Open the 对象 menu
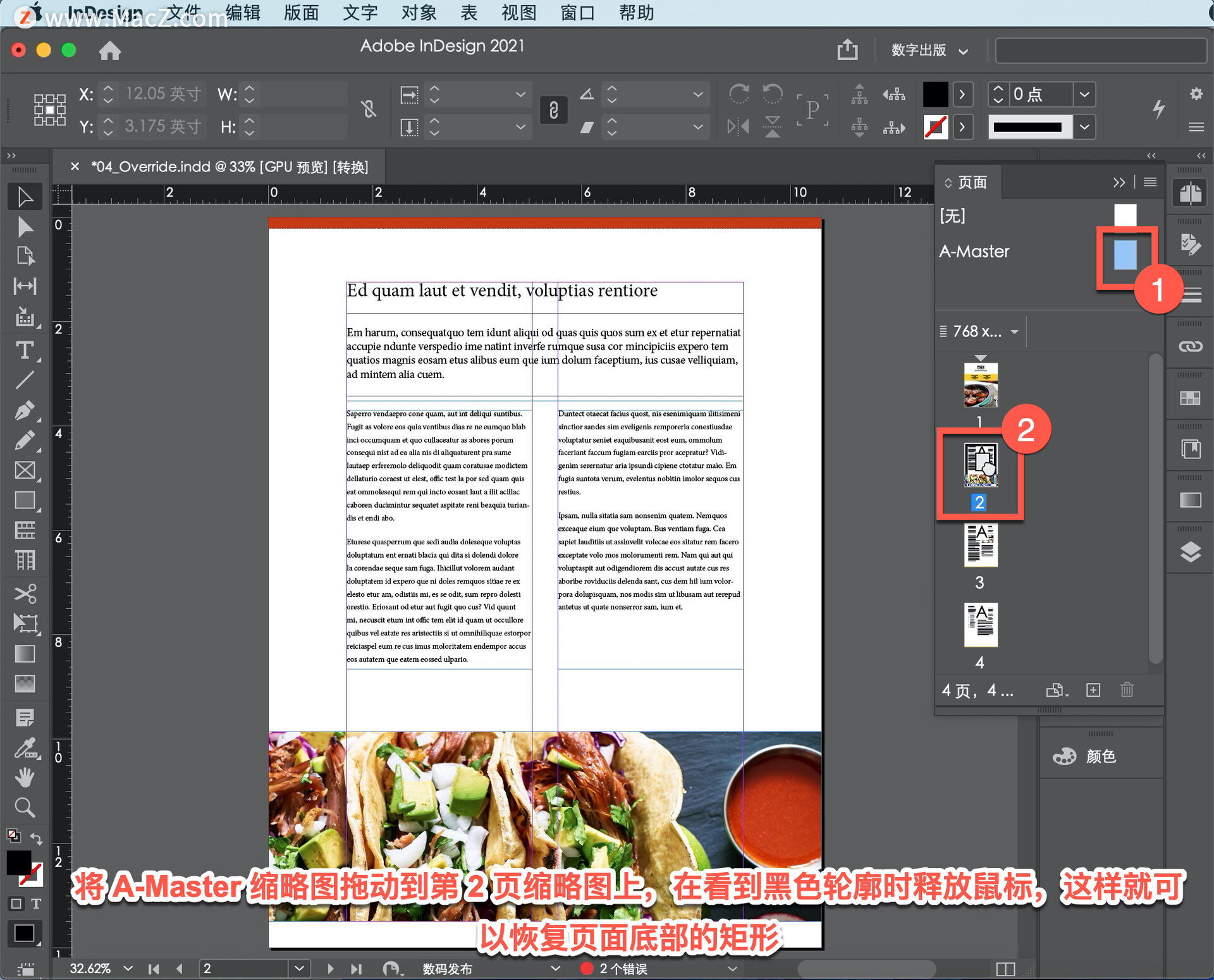This screenshot has height=980, width=1214. click(419, 13)
